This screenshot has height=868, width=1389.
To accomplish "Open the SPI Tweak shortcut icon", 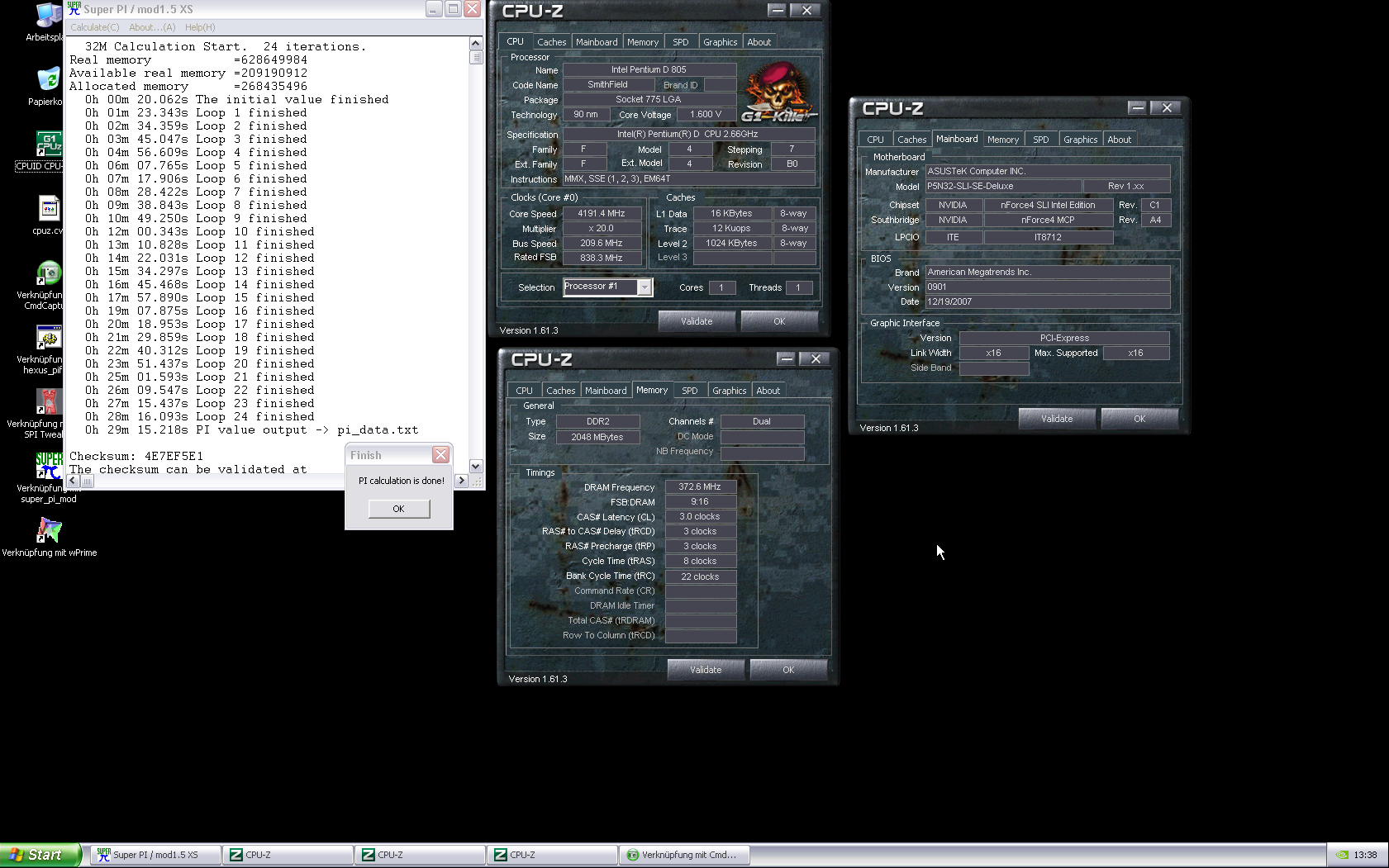I will coord(48,402).
